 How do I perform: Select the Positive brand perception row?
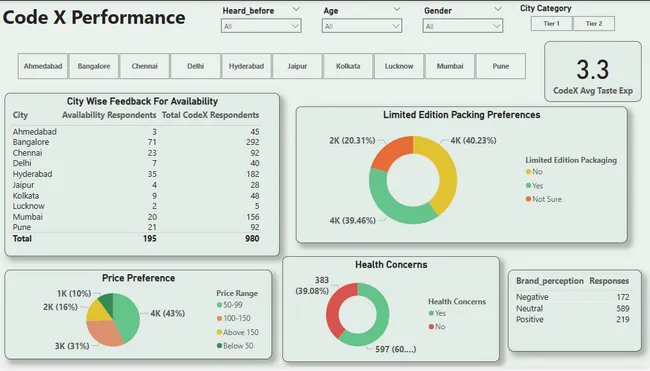pos(572,320)
